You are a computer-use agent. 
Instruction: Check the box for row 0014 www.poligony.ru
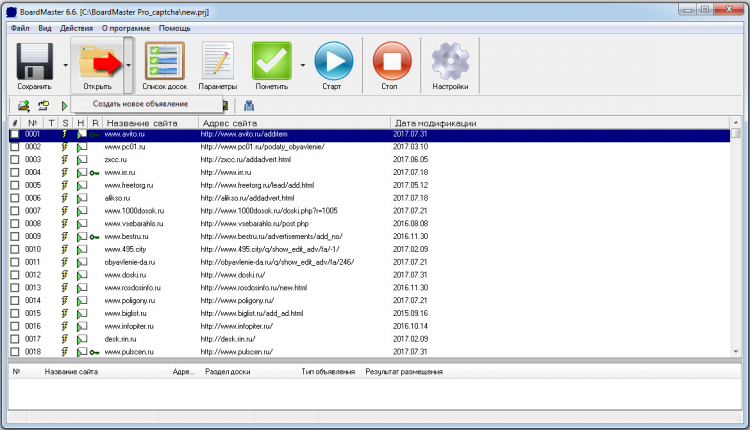(15, 300)
